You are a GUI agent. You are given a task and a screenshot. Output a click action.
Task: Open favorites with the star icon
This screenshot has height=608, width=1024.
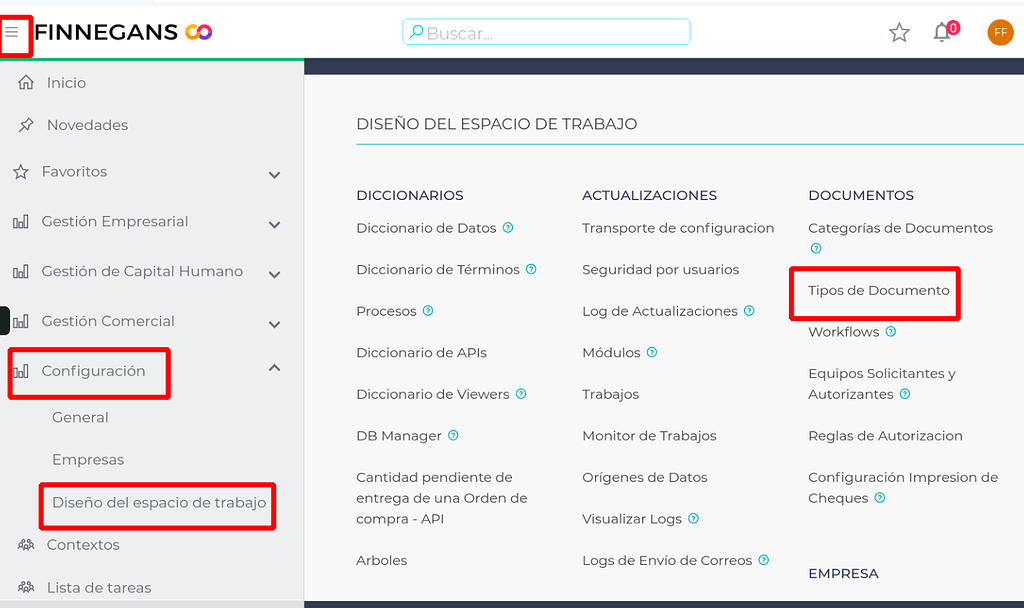[x=899, y=32]
